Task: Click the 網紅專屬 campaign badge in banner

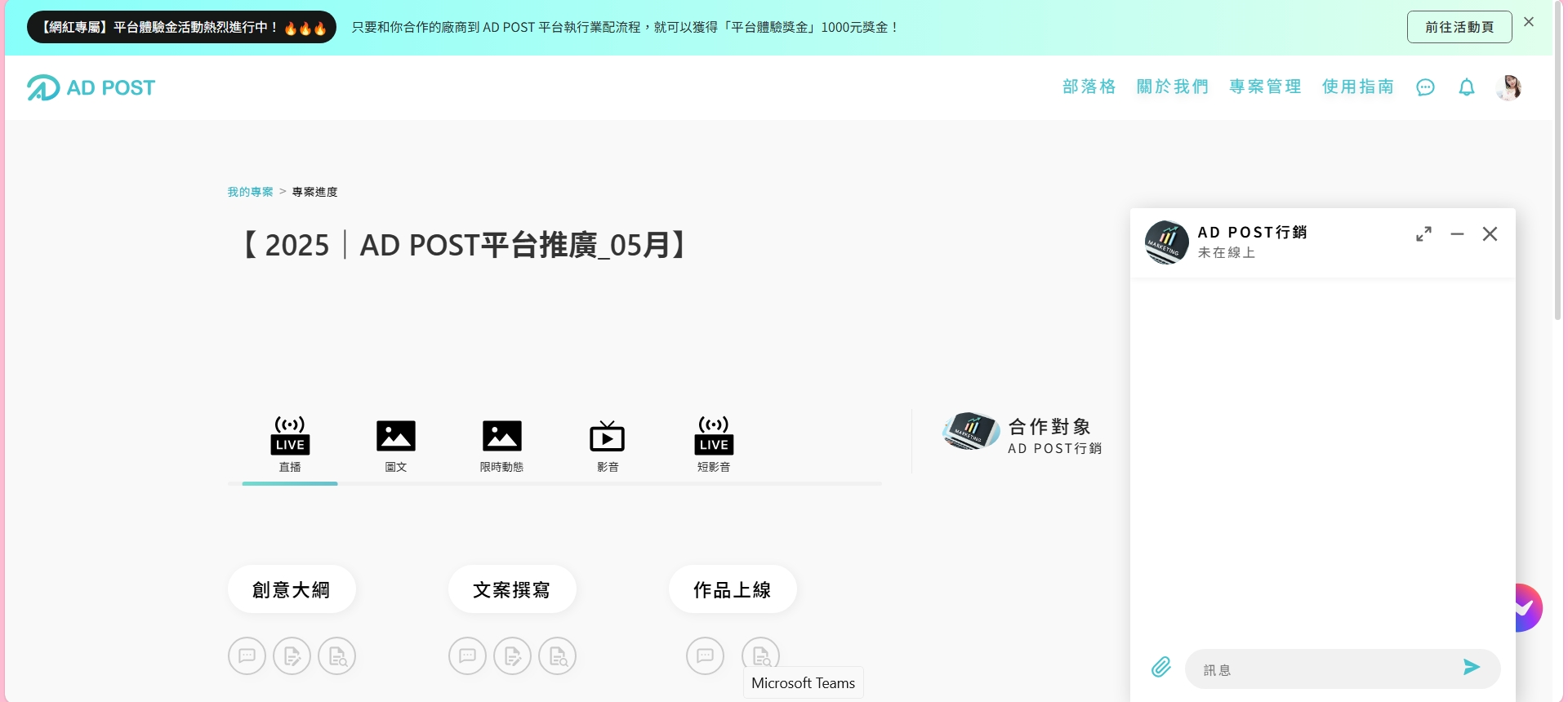Action: [181, 27]
